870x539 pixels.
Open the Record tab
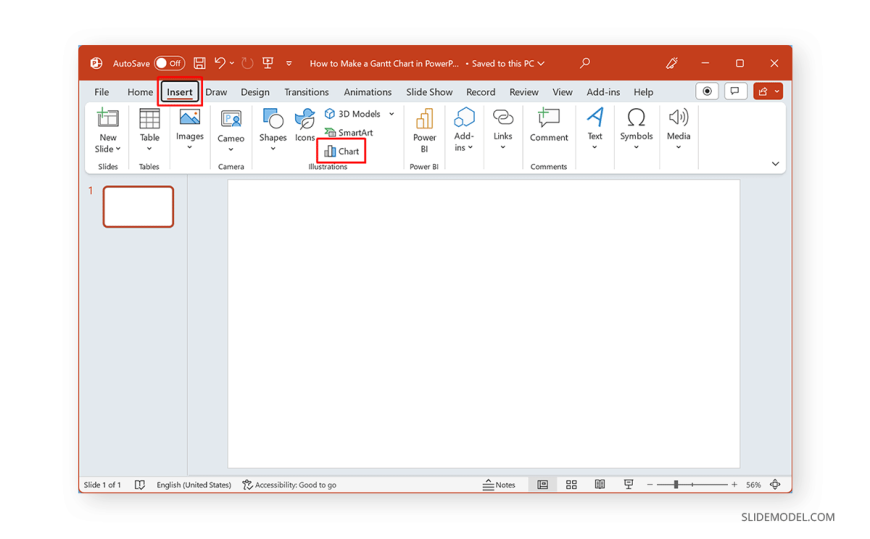pos(480,92)
